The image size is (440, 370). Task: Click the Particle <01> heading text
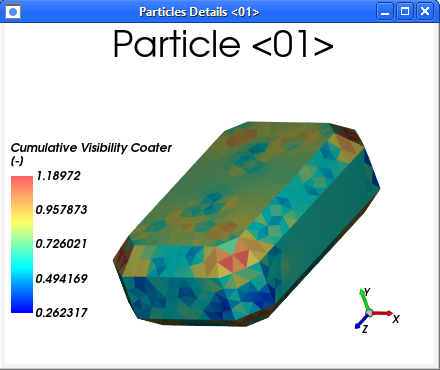223,44
